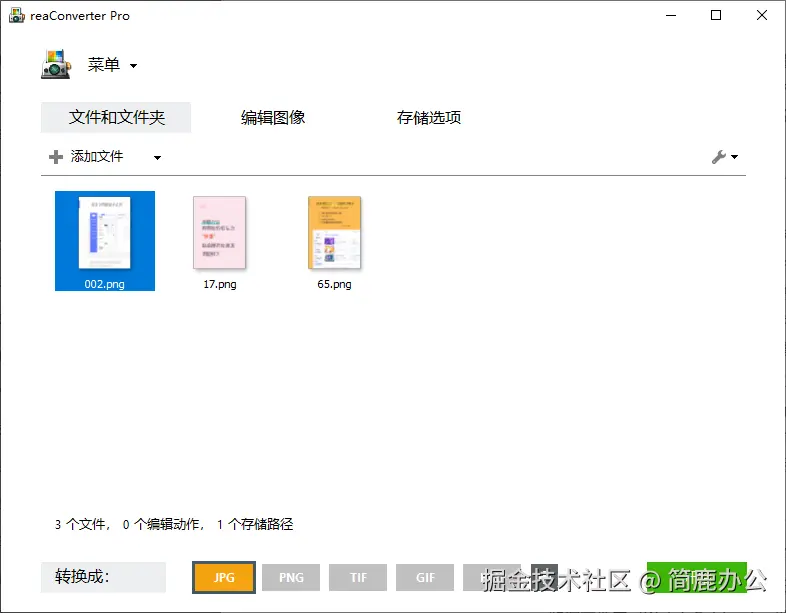The height and width of the screenshot is (613, 786).
Task: Maximize the reaConverter Pro window
Action: tap(716, 16)
